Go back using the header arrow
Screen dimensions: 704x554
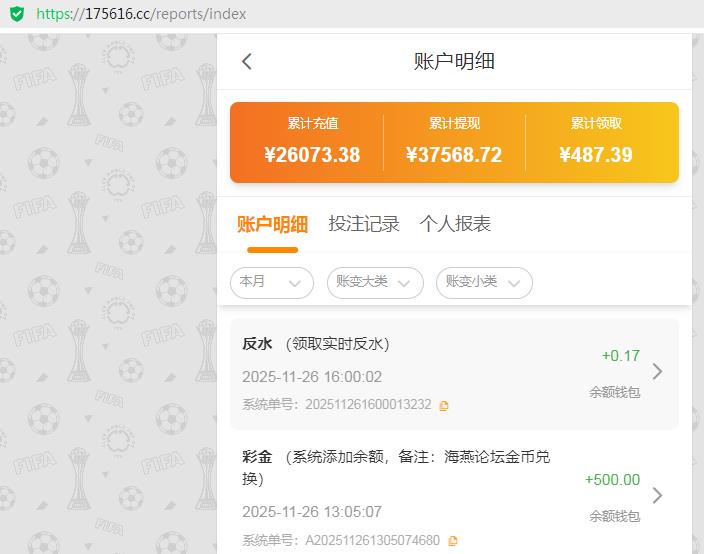coord(247,61)
